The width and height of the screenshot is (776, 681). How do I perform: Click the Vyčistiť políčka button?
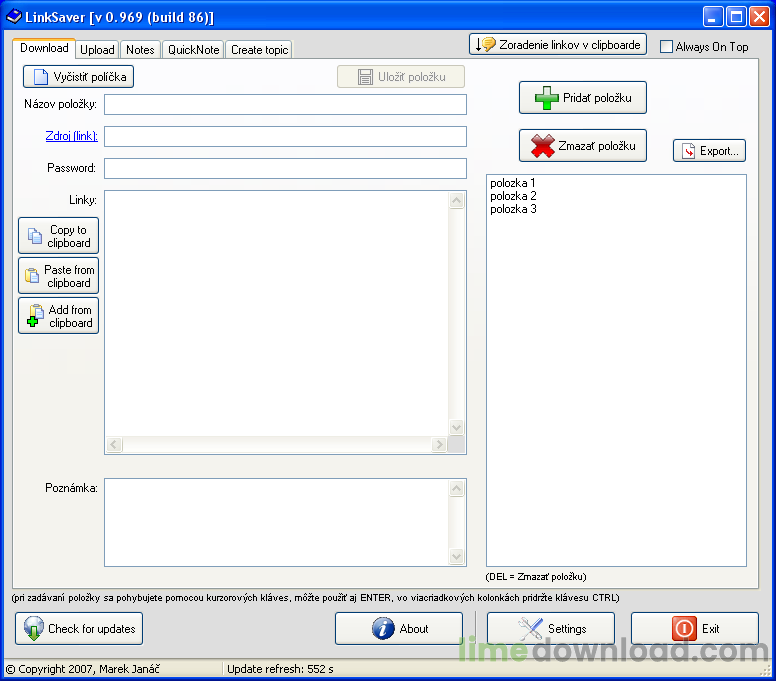point(78,77)
